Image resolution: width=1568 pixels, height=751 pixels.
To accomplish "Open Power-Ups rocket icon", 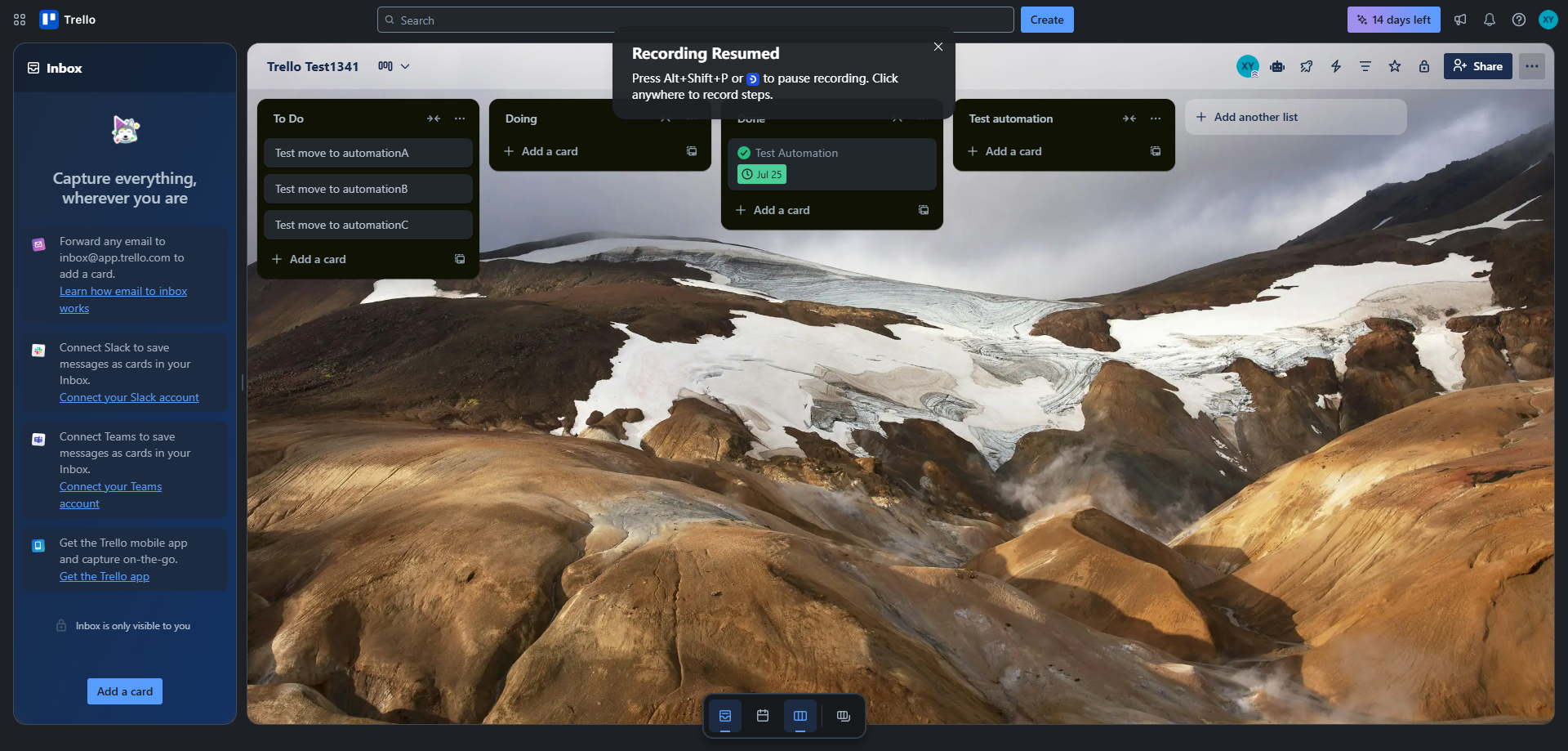I will pyautogui.click(x=1307, y=66).
